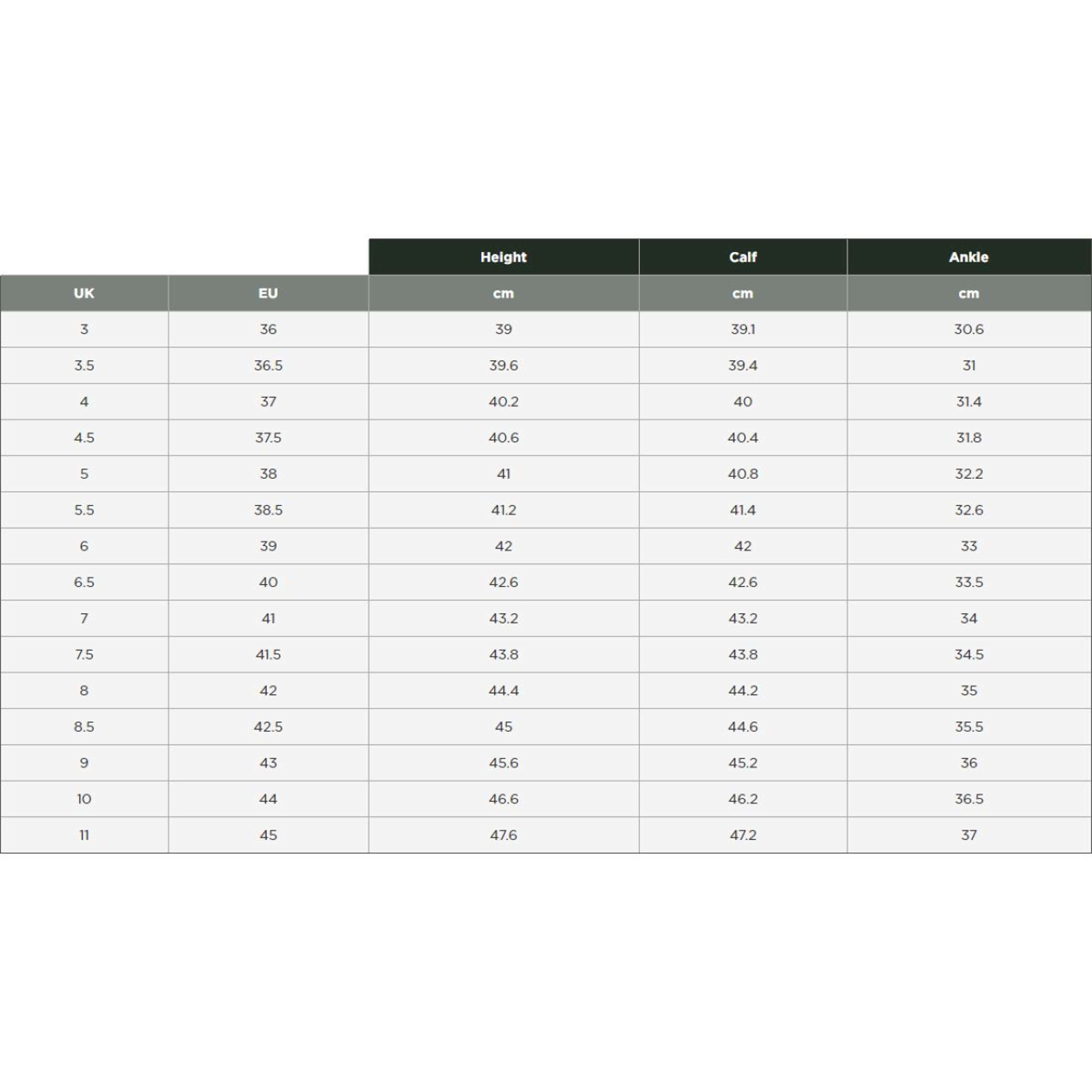Click ankle value 33.5

coord(969,582)
